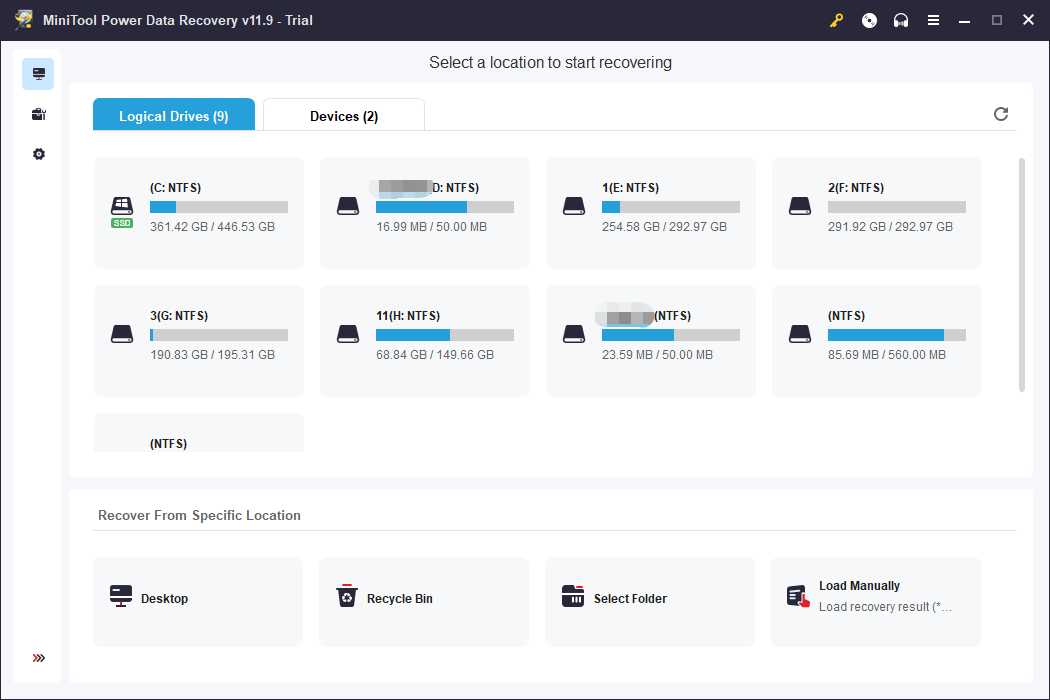Click the 560.00 MB NTFS usage bar

coord(897,335)
